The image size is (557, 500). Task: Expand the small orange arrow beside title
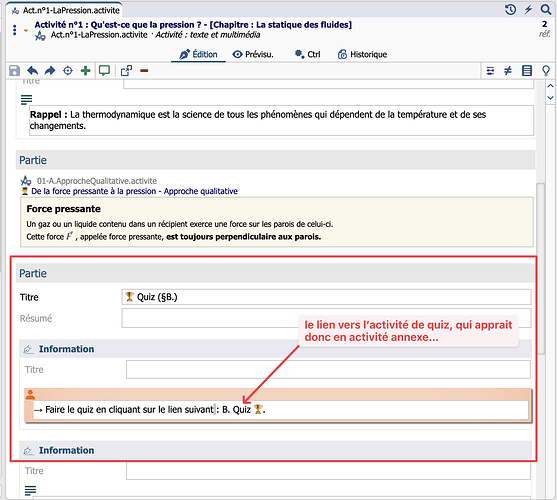(26, 31)
